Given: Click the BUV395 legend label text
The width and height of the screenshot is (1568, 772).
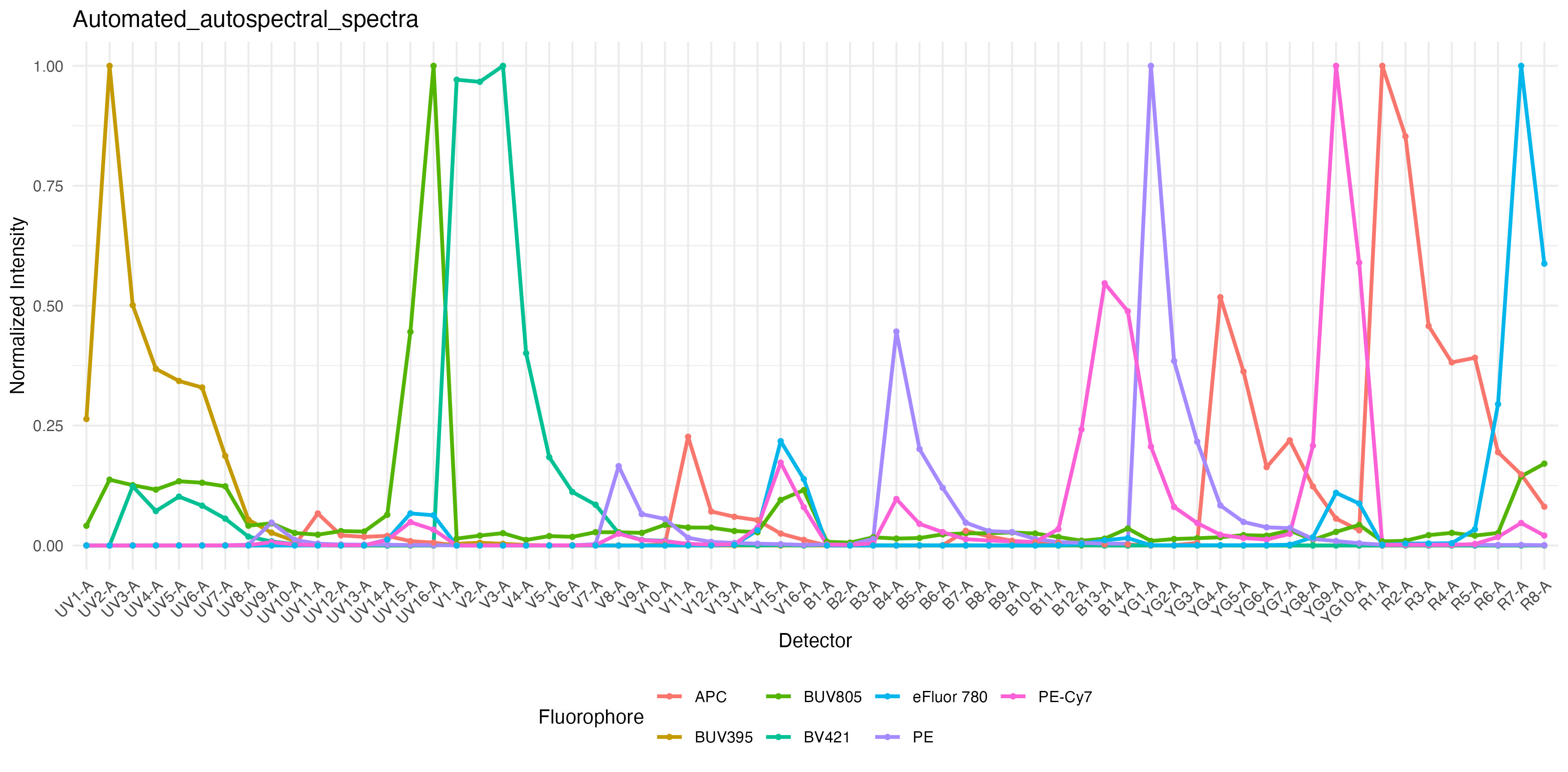Looking at the screenshot, I should (x=724, y=737).
